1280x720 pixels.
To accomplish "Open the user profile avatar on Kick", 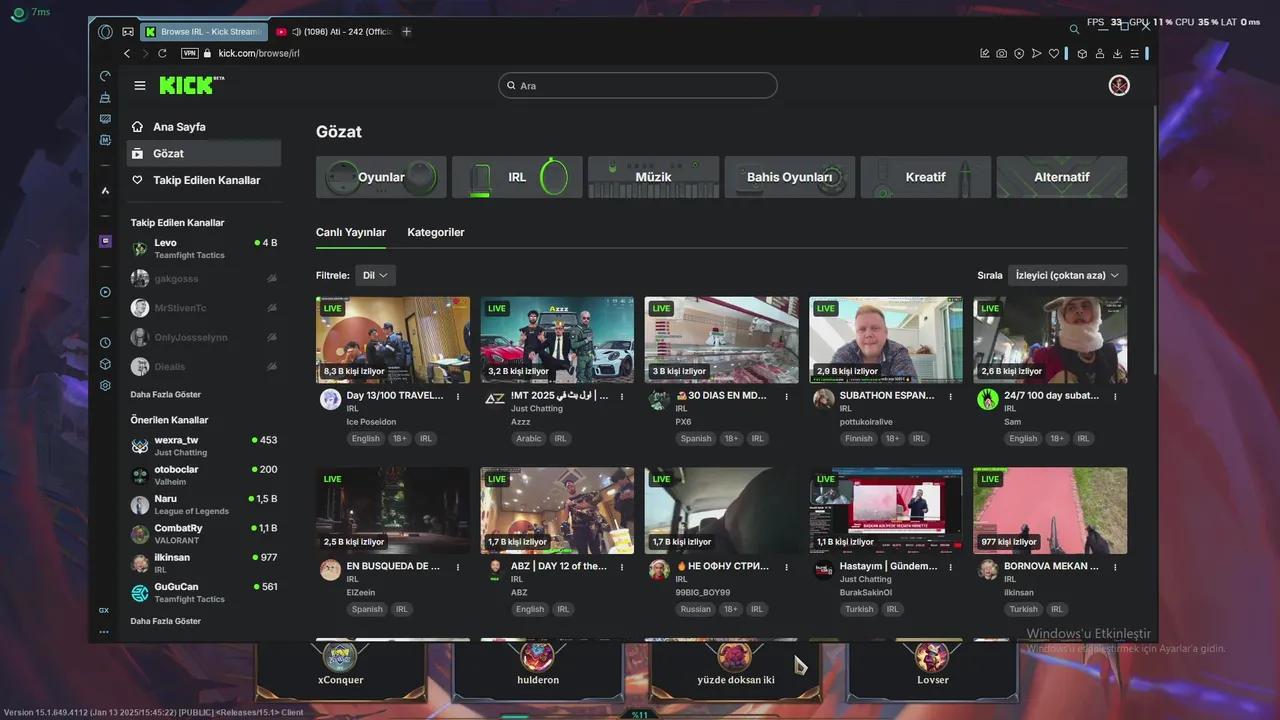I will (1119, 85).
